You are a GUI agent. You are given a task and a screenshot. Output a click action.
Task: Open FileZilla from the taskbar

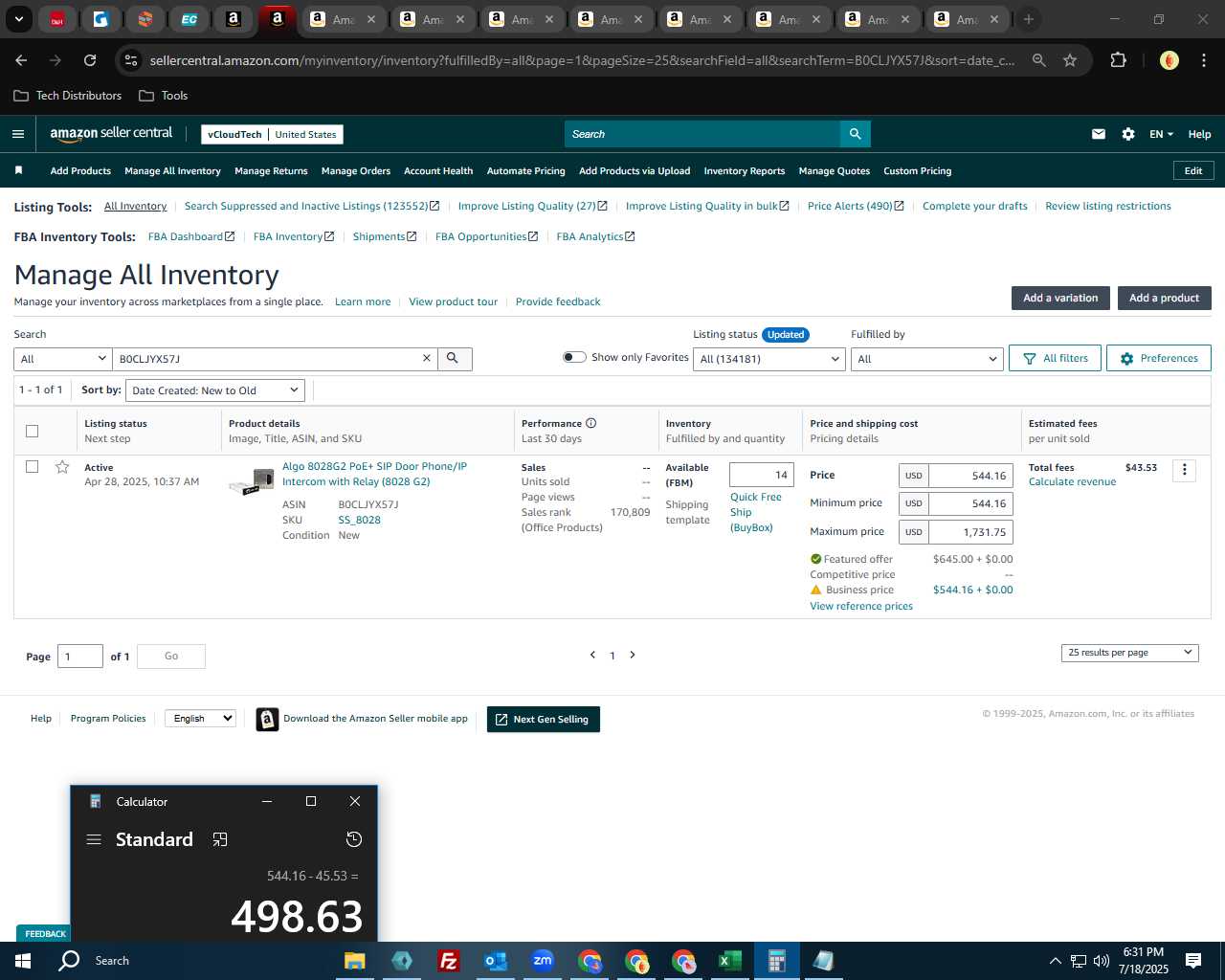click(x=448, y=961)
